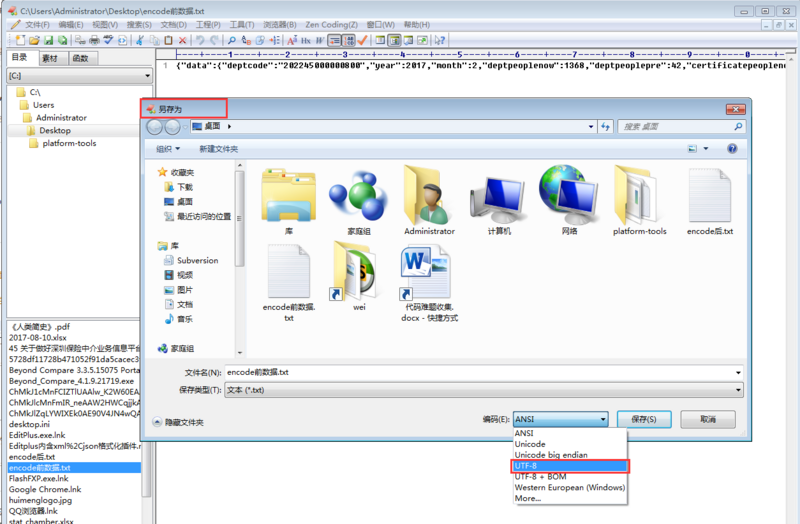Viewport: 800px width, 524px height.
Task: Click the Help pointer toolbar icon
Action: [x=439, y=40]
